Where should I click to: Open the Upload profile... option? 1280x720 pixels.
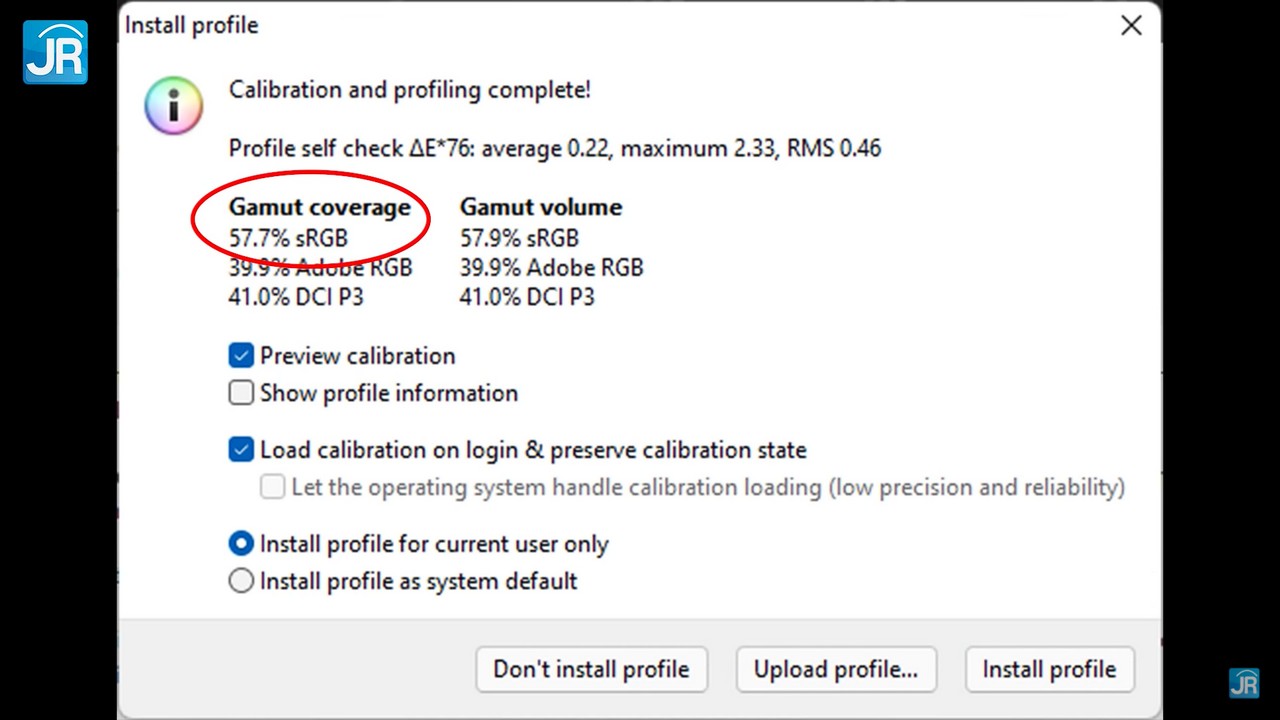tap(835, 669)
